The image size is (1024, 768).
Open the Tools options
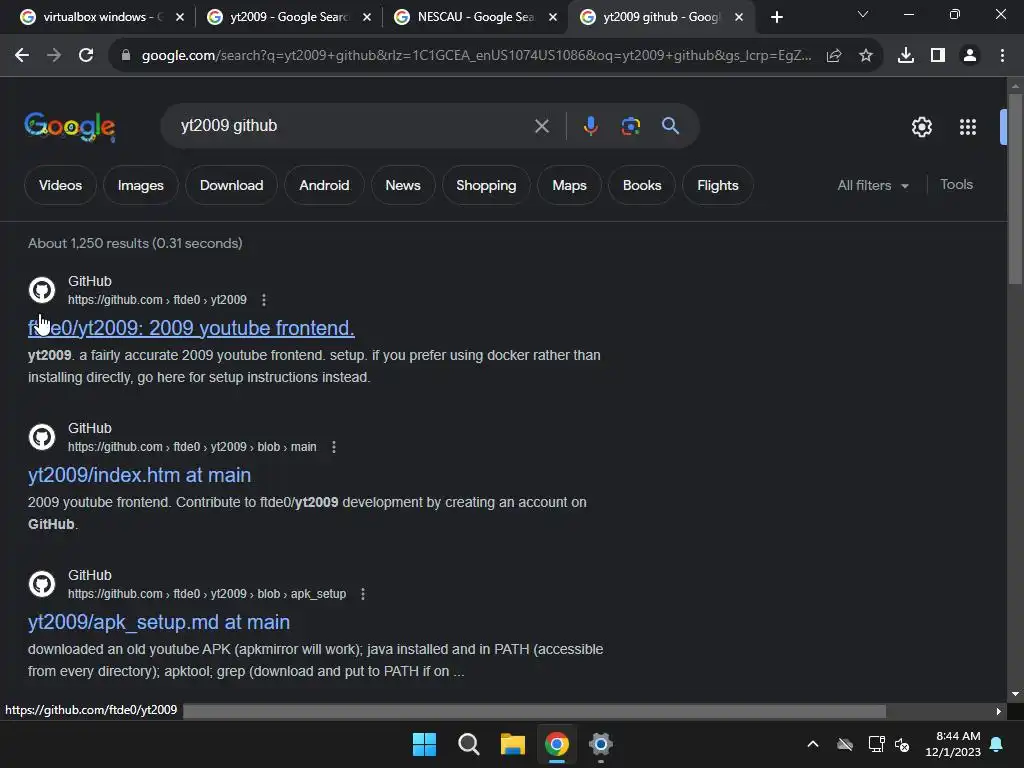pos(956,185)
